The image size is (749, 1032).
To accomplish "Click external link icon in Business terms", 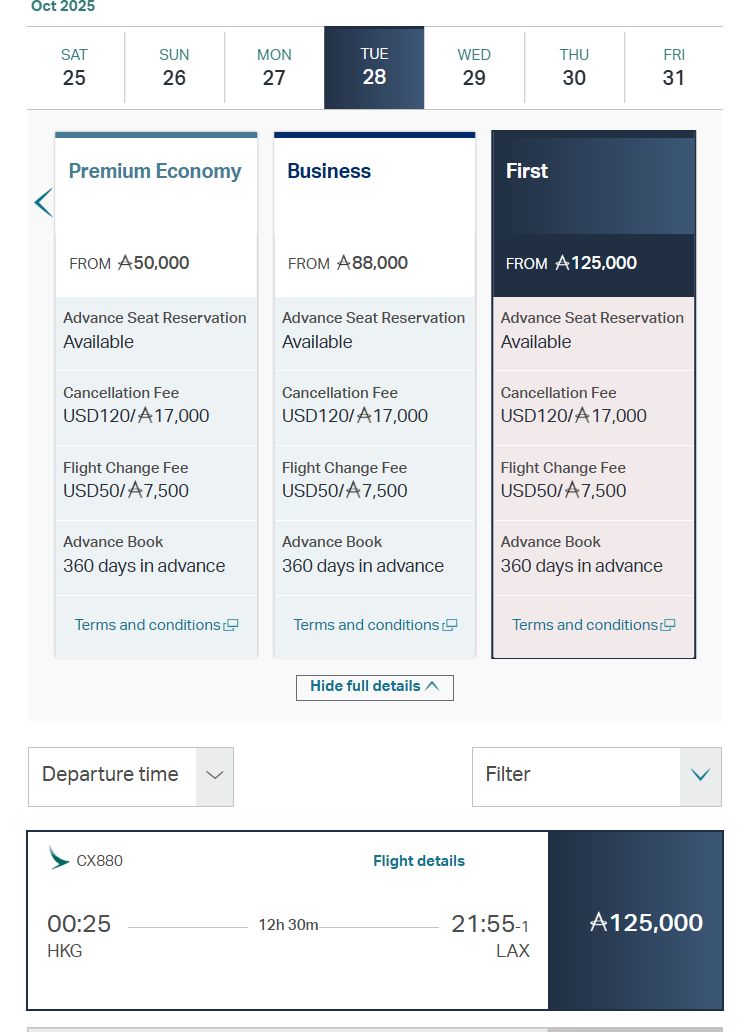I will tap(450, 626).
